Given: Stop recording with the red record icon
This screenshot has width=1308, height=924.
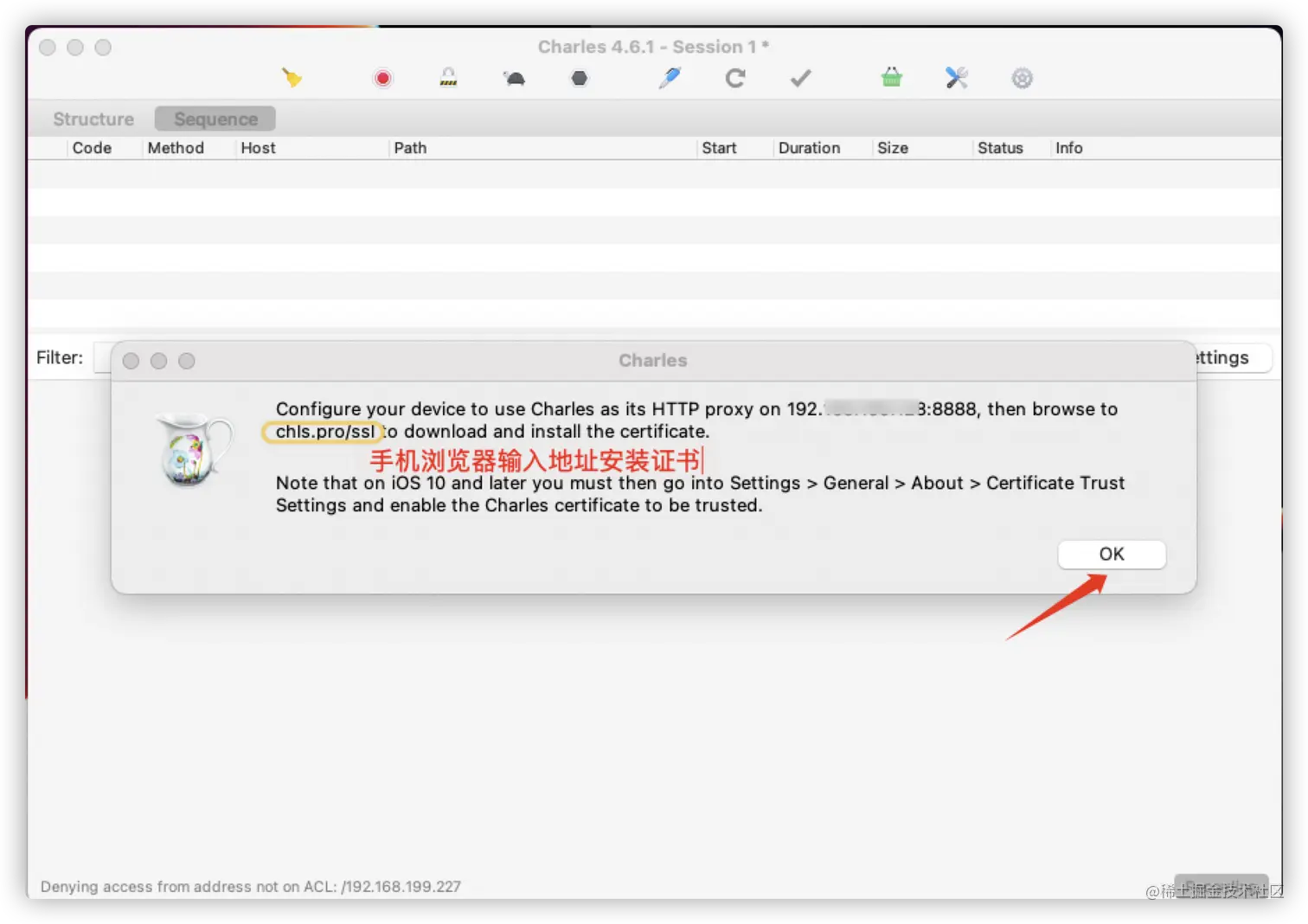Looking at the screenshot, I should (x=382, y=79).
